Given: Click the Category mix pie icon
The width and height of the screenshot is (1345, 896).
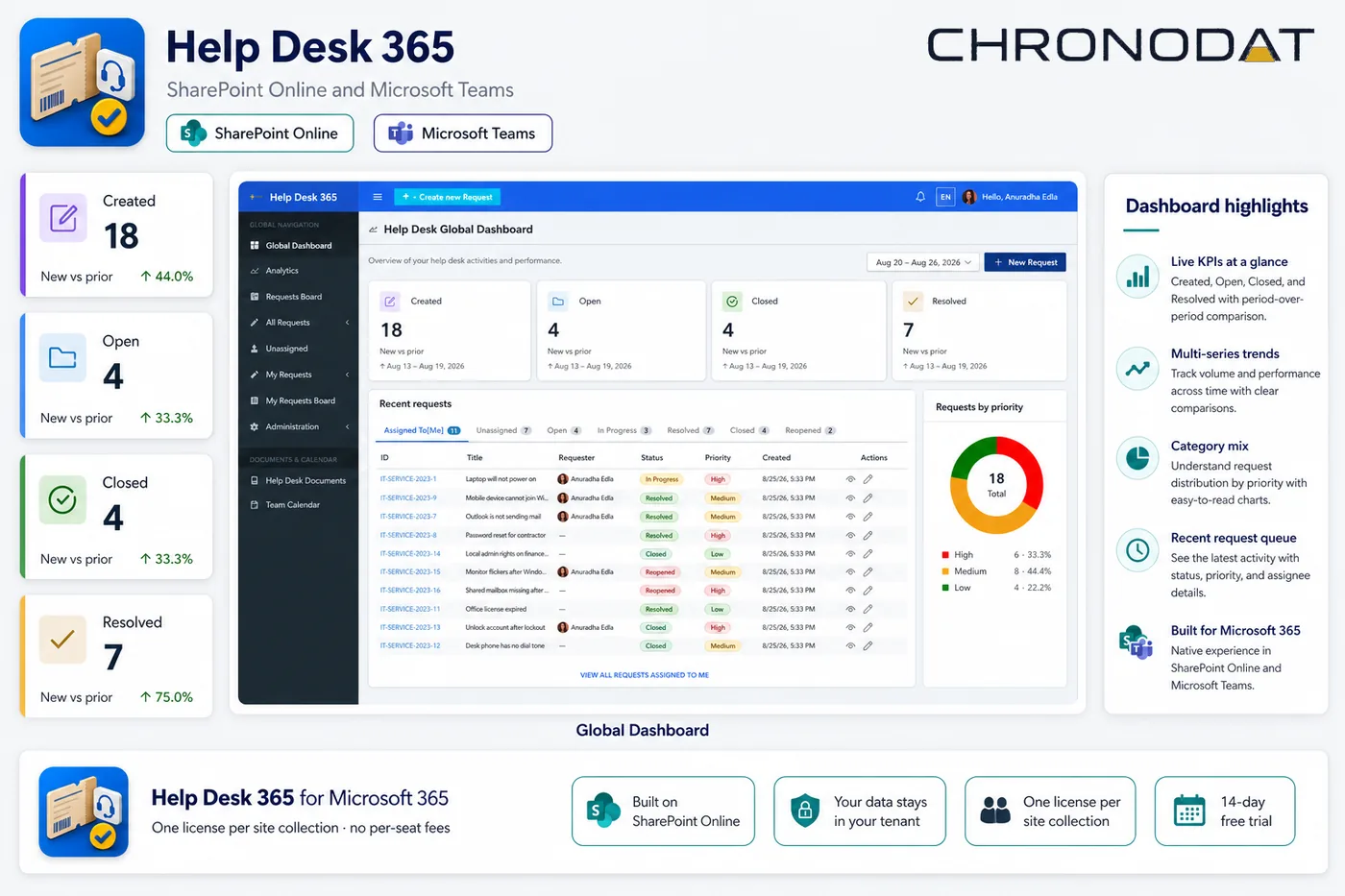Looking at the screenshot, I should pos(1137,459).
